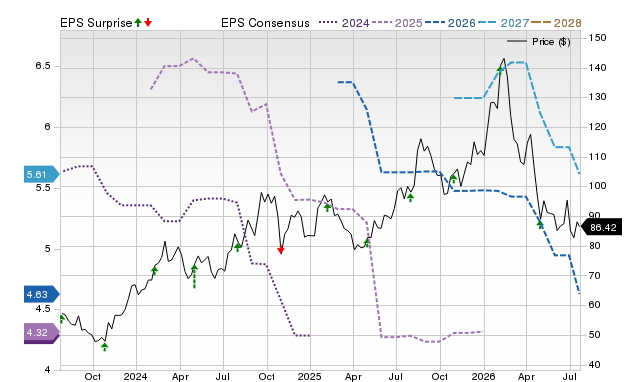Image resolution: width=640 pixels, height=382 pixels.
Task: Click the 2025 label on the time axis
Action: (309, 376)
